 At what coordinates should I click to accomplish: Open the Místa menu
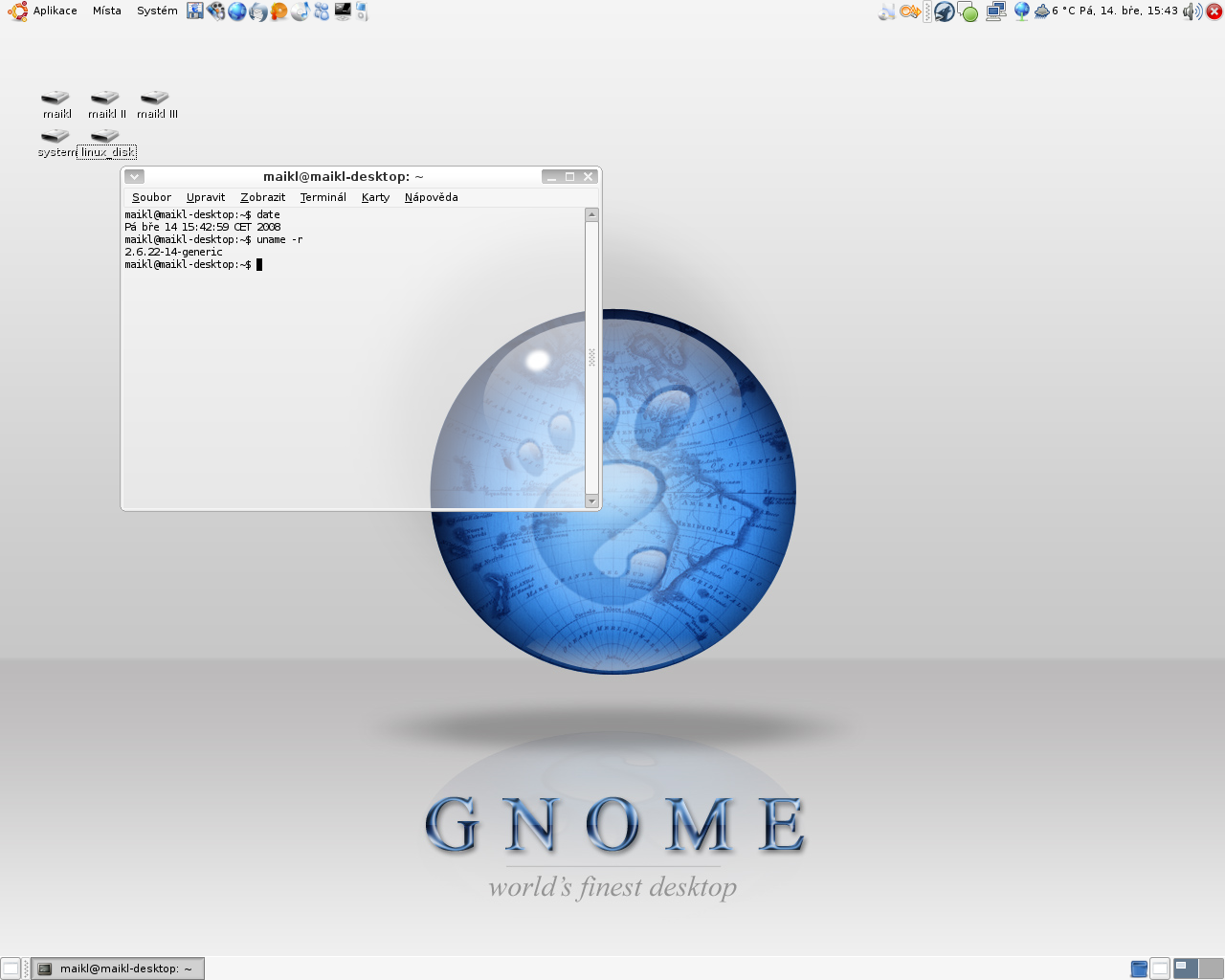(107, 11)
